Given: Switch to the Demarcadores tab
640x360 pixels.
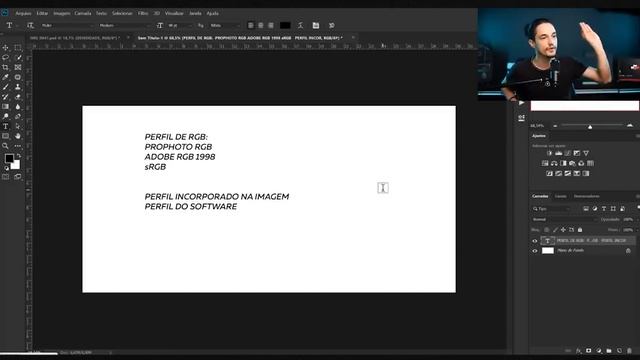Looking at the screenshot, I should tap(587, 196).
